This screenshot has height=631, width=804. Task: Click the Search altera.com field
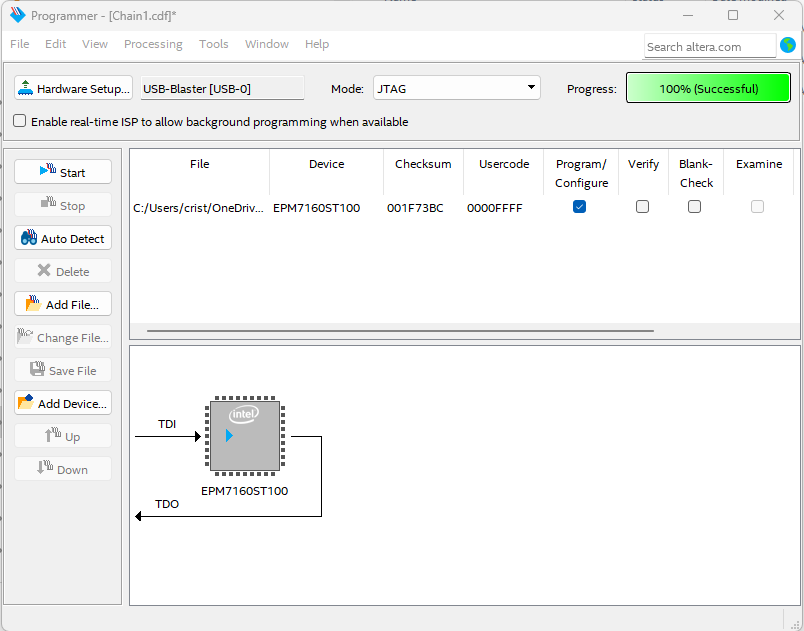coord(709,46)
